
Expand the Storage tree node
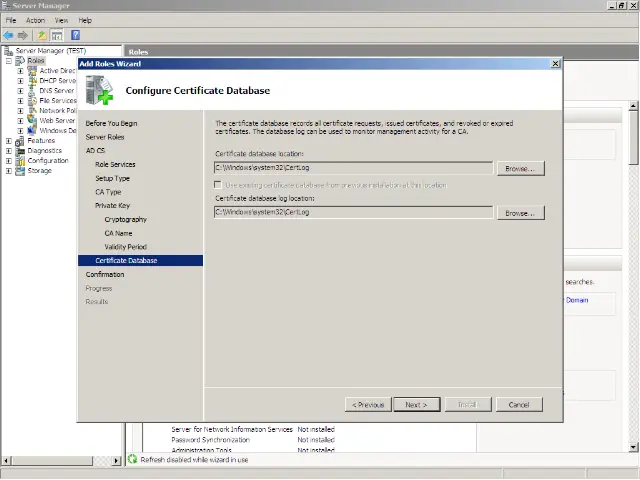(9, 171)
